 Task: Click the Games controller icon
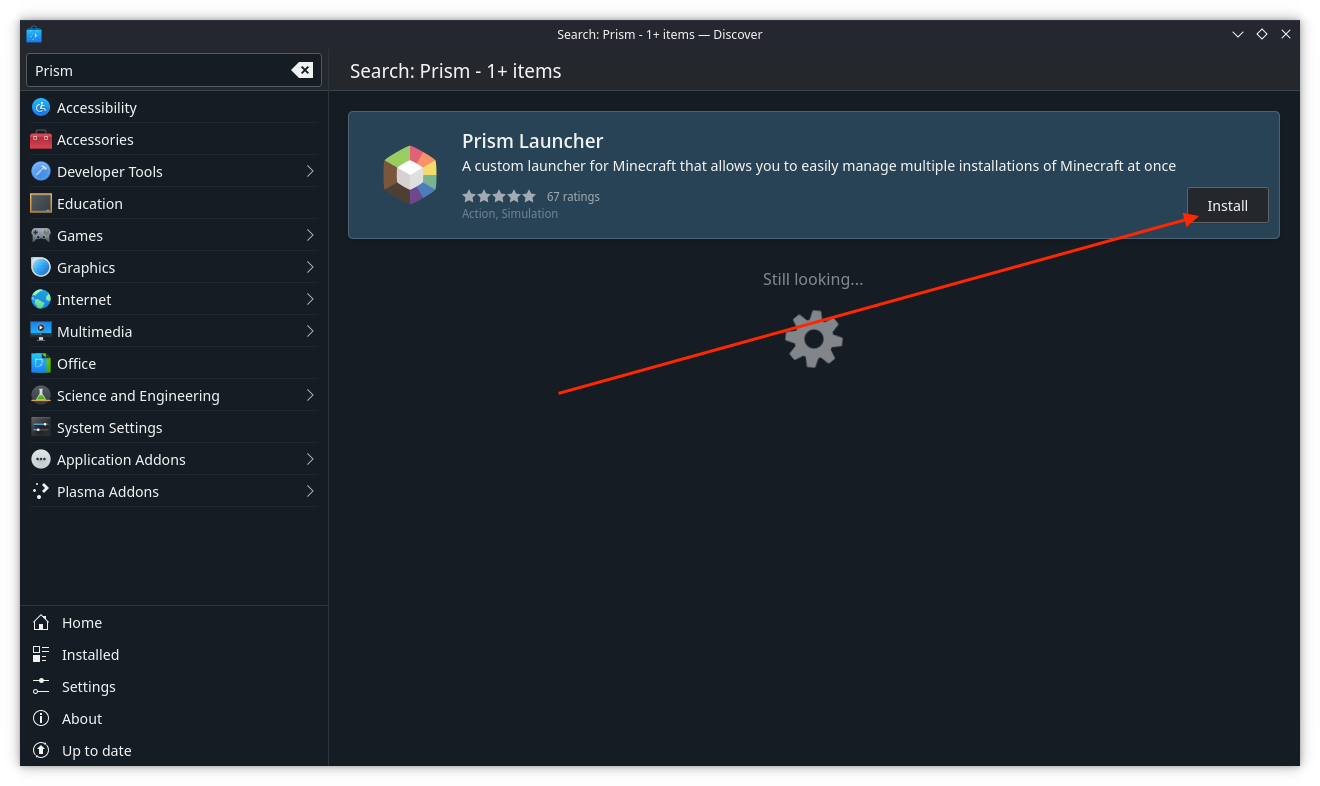tap(41, 235)
